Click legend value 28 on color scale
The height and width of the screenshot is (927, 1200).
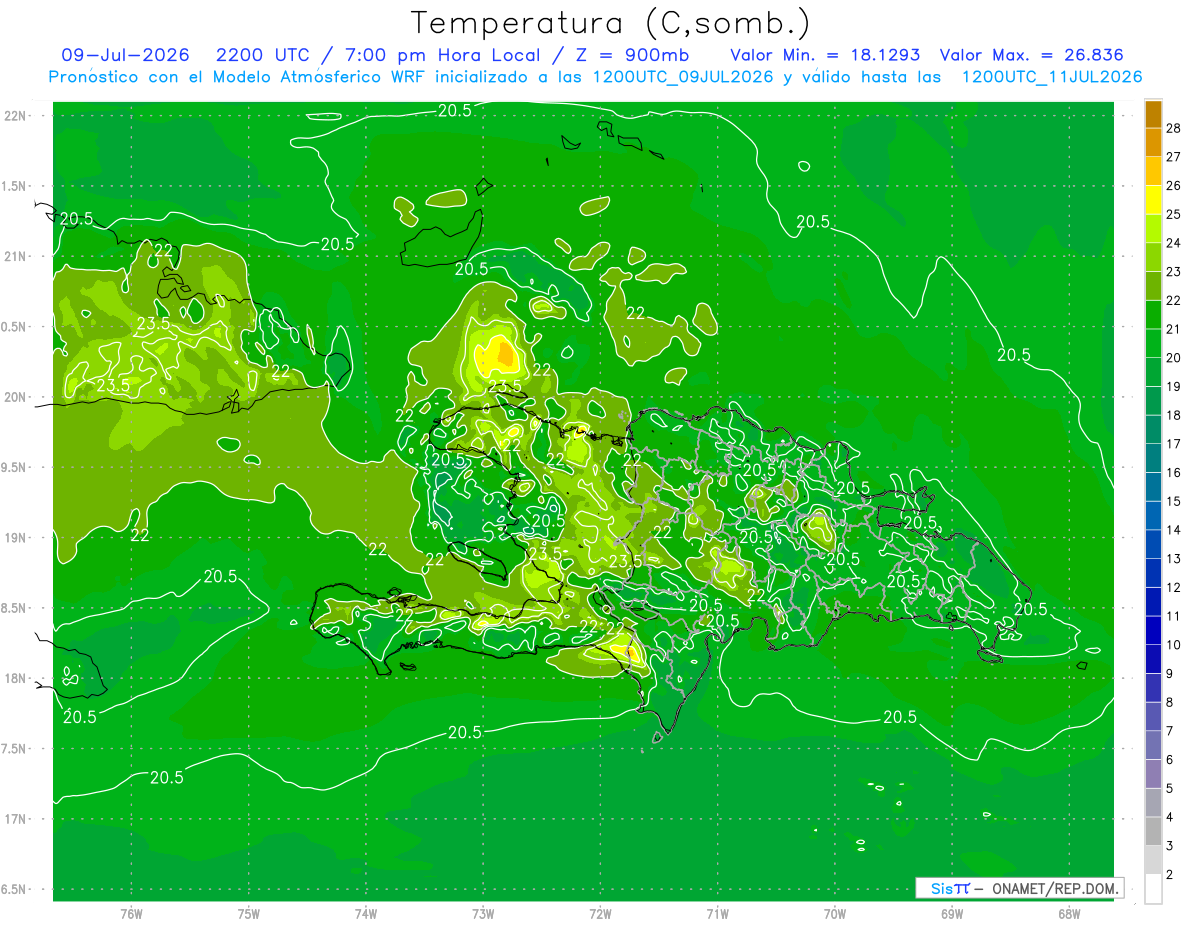1173,127
